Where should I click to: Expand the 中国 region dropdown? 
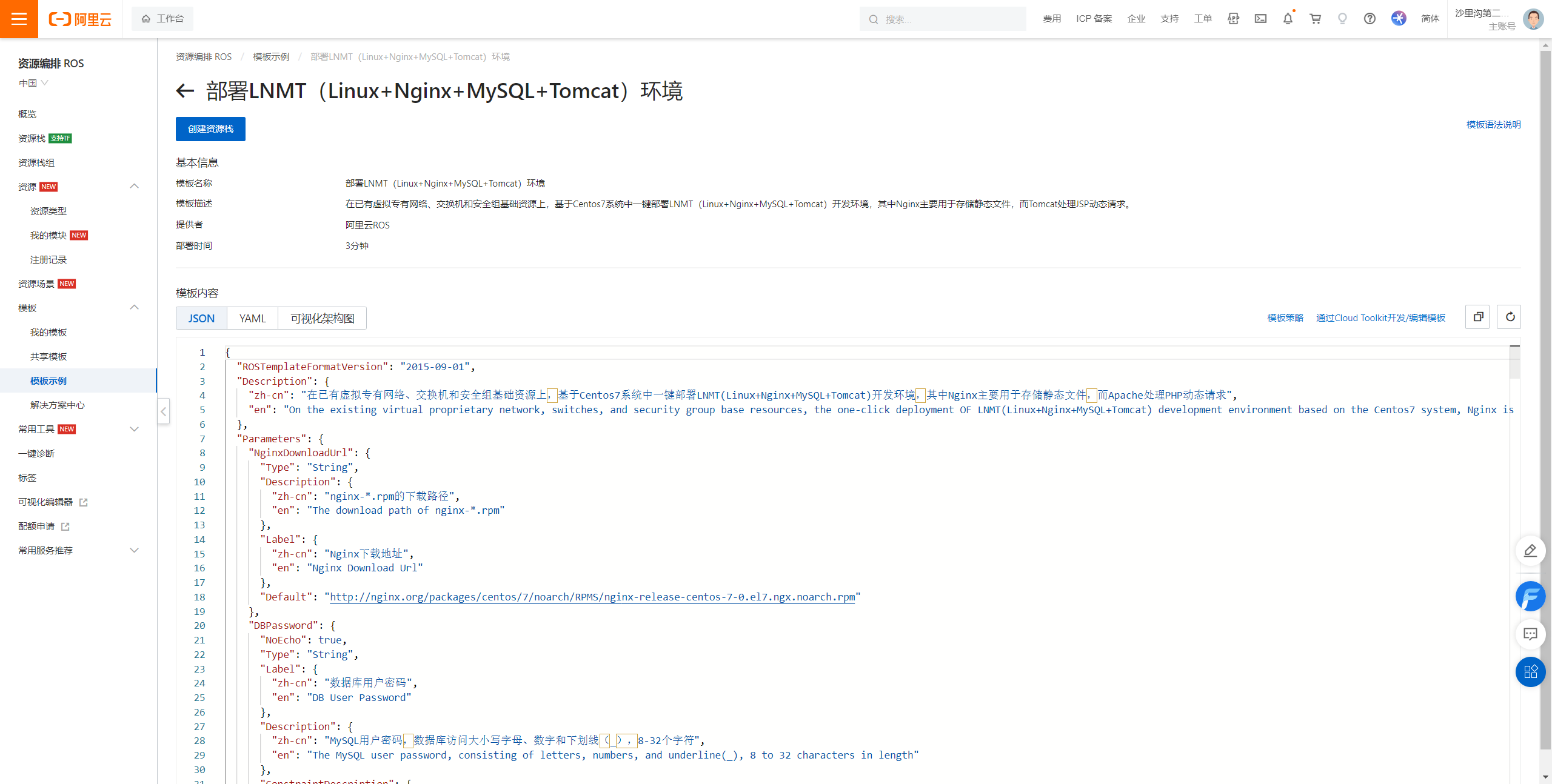click(33, 83)
